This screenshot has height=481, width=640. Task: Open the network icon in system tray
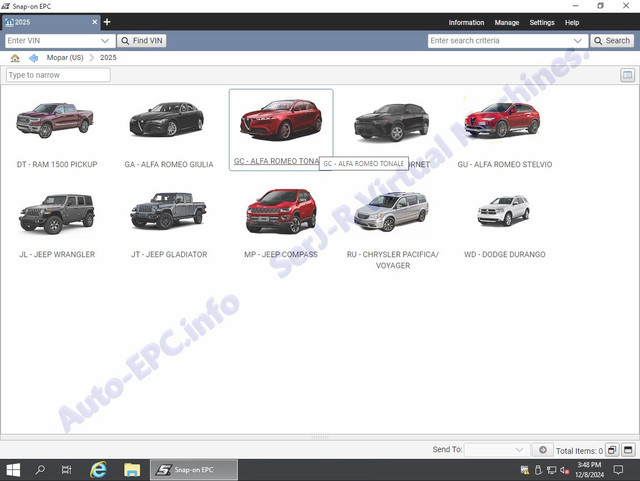[551, 470]
